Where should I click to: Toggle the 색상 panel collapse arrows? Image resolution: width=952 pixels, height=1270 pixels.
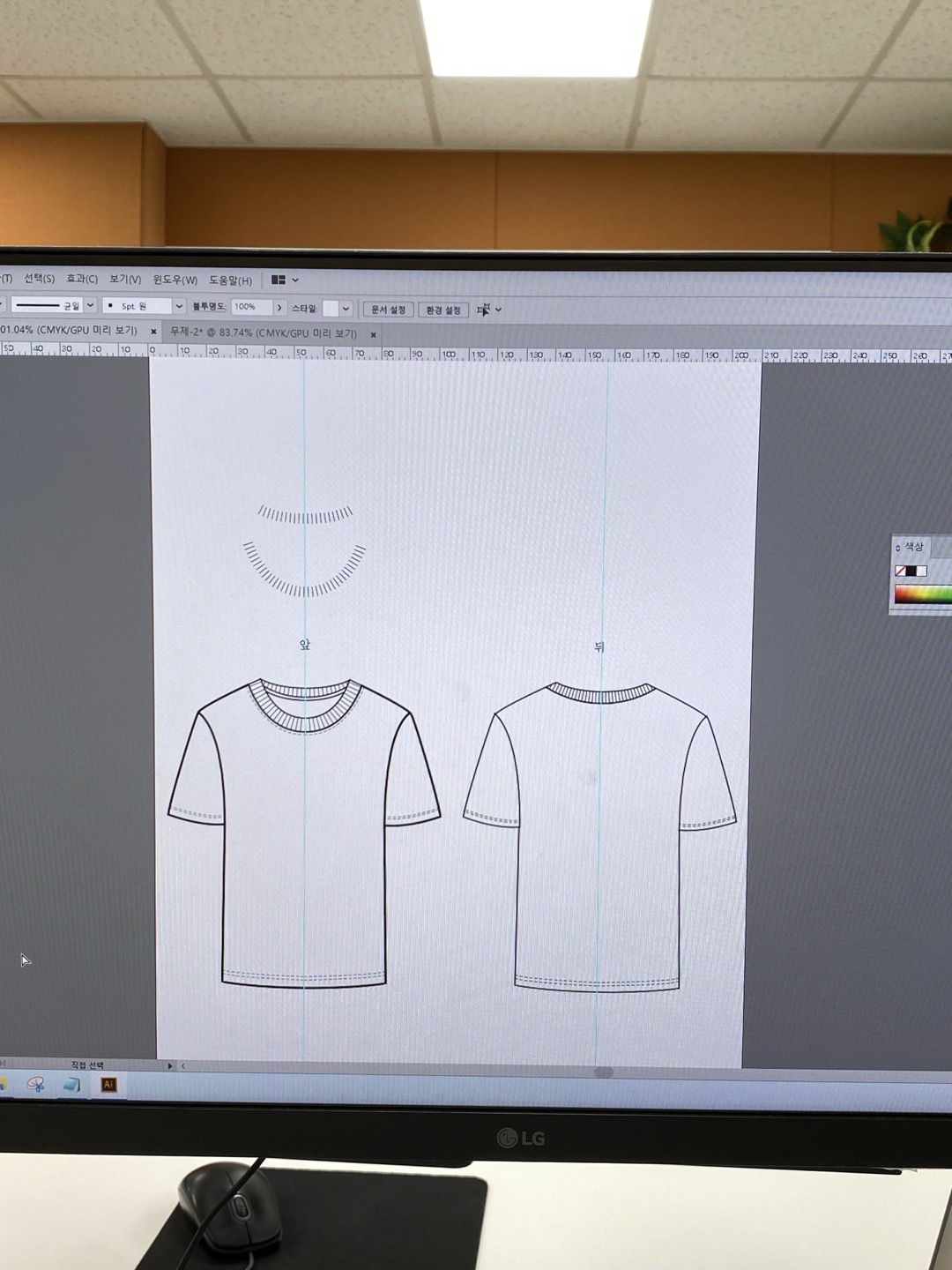click(x=897, y=549)
